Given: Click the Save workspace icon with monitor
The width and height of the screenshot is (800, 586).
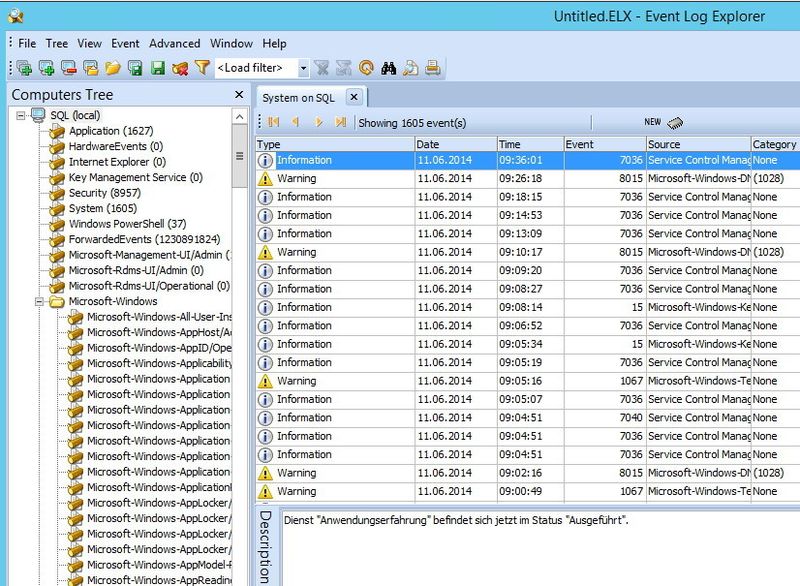Looking at the screenshot, I should pos(135,68).
